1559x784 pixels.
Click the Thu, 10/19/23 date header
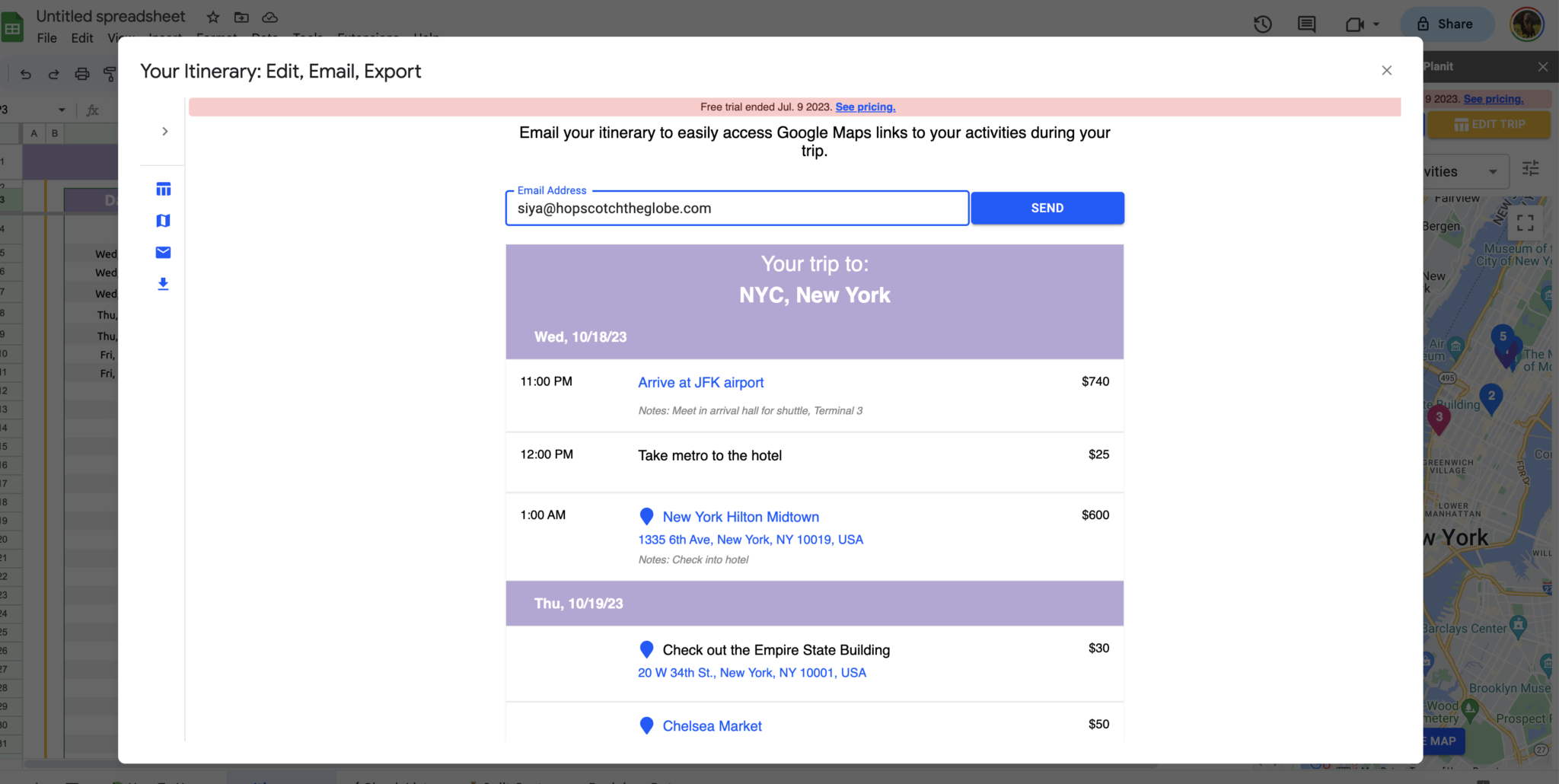click(x=579, y=604)
